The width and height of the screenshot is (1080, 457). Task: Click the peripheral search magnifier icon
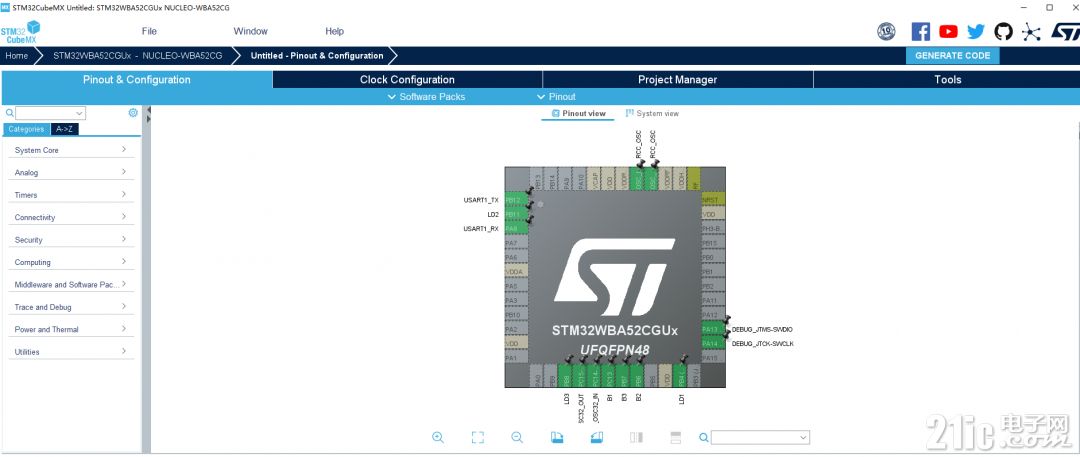pyautogui.click(x=10, y=113)
